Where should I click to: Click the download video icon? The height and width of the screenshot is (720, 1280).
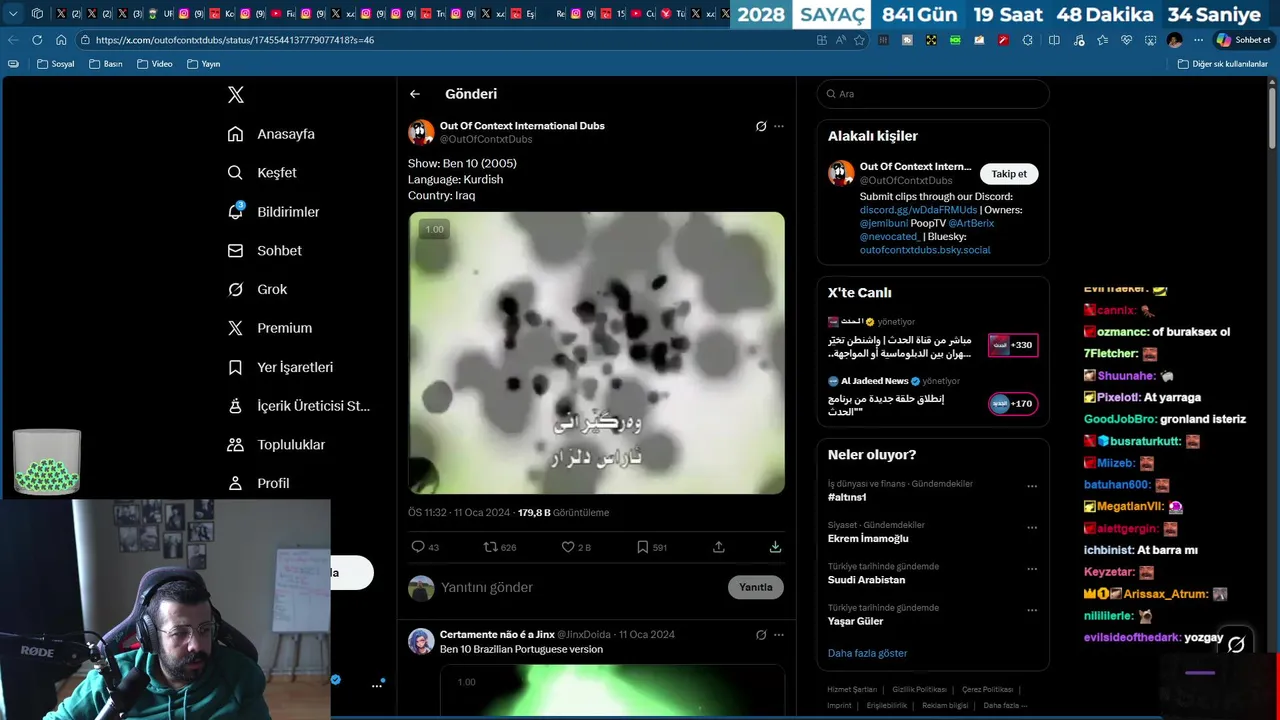775,547
